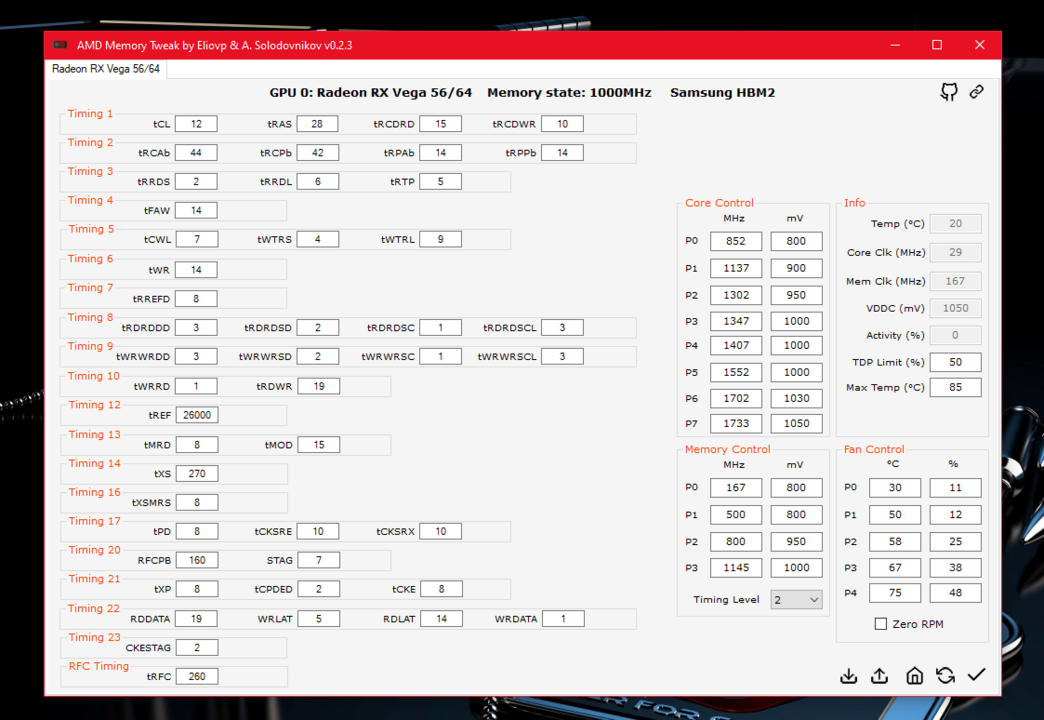This screenshot has height=720, width=1044.
Task: Click the app icon in the title bar
Action: (60, 45)
